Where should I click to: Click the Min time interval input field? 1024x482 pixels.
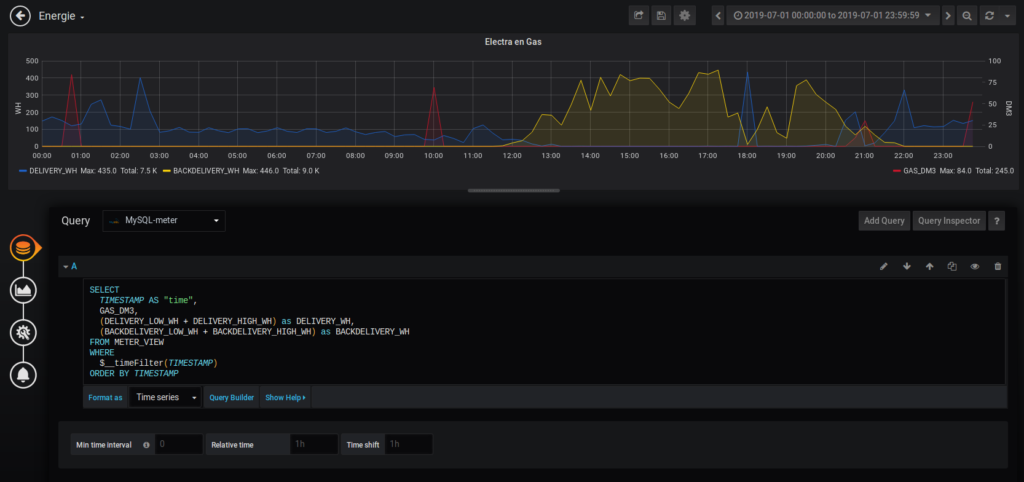pyautogui.click(x=179, y=444)
